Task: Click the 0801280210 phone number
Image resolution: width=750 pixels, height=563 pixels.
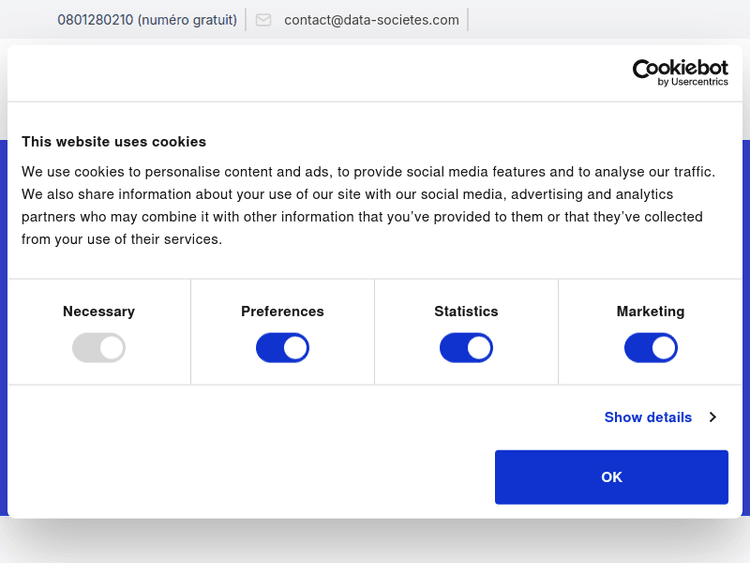Action: pyautogui.click(x=95, y=20)
